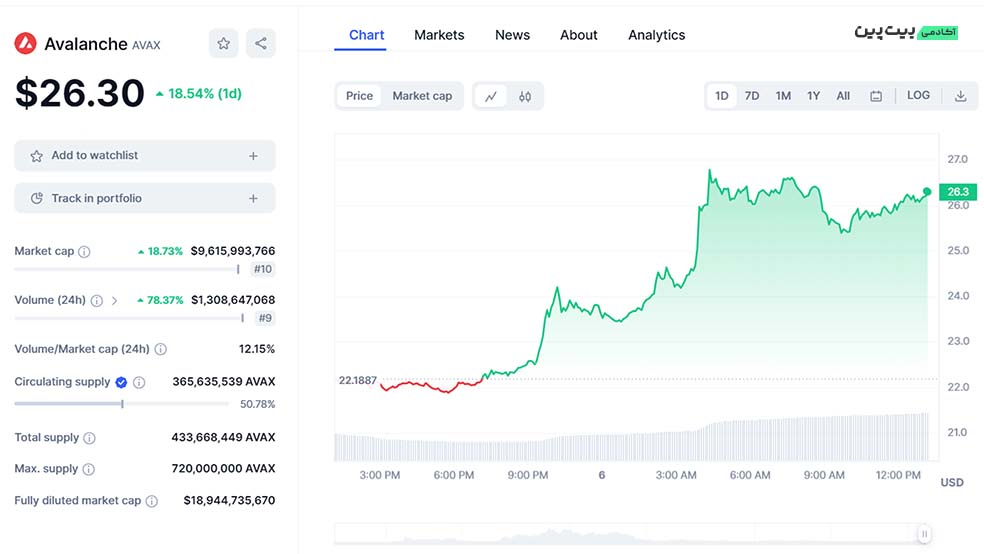This screenshot has height=554, width=984.
Task: Click the chart range slider handle
Action: click(x=925, y=535)
